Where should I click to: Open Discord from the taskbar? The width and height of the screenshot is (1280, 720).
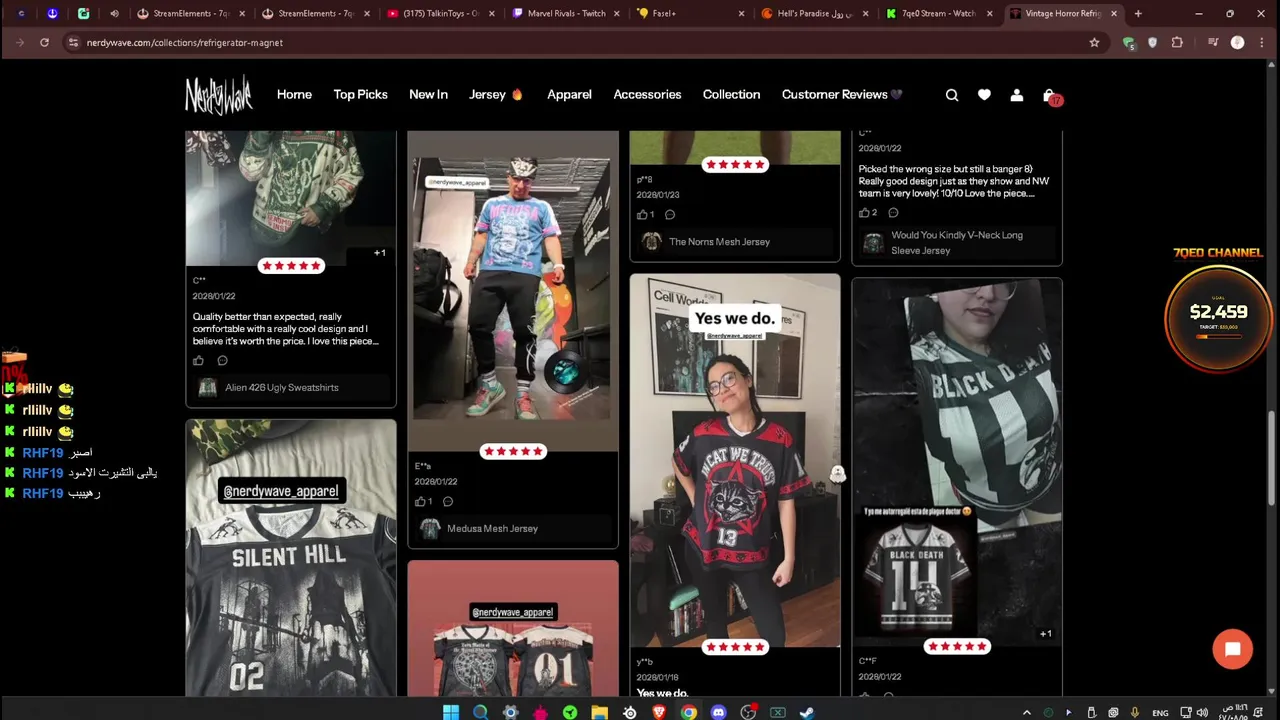tap(718, 712)
